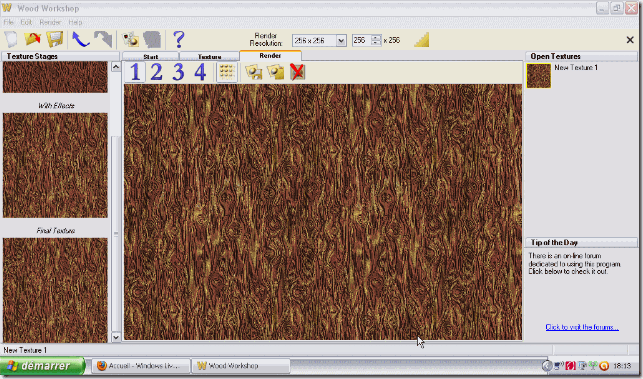Open help with the blue question mark
This screenshot has width=643, height=379.
point(178,39)
